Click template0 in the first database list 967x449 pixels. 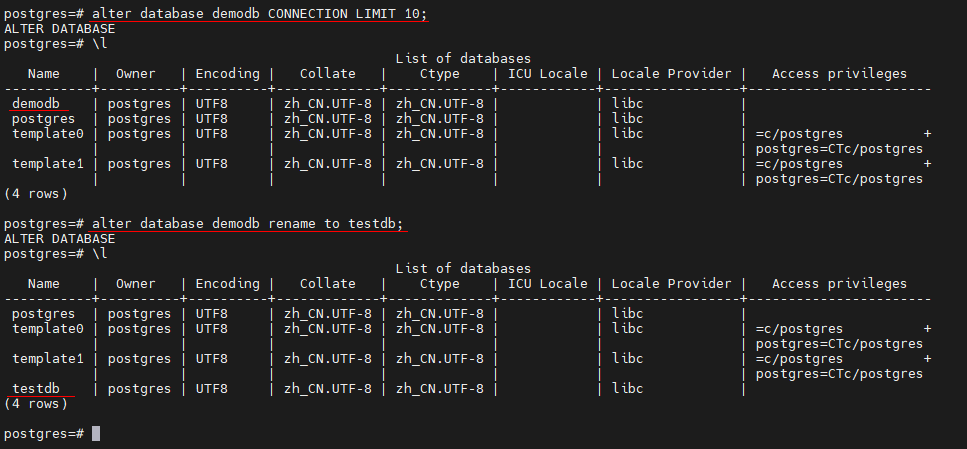(x=48, y=133)
